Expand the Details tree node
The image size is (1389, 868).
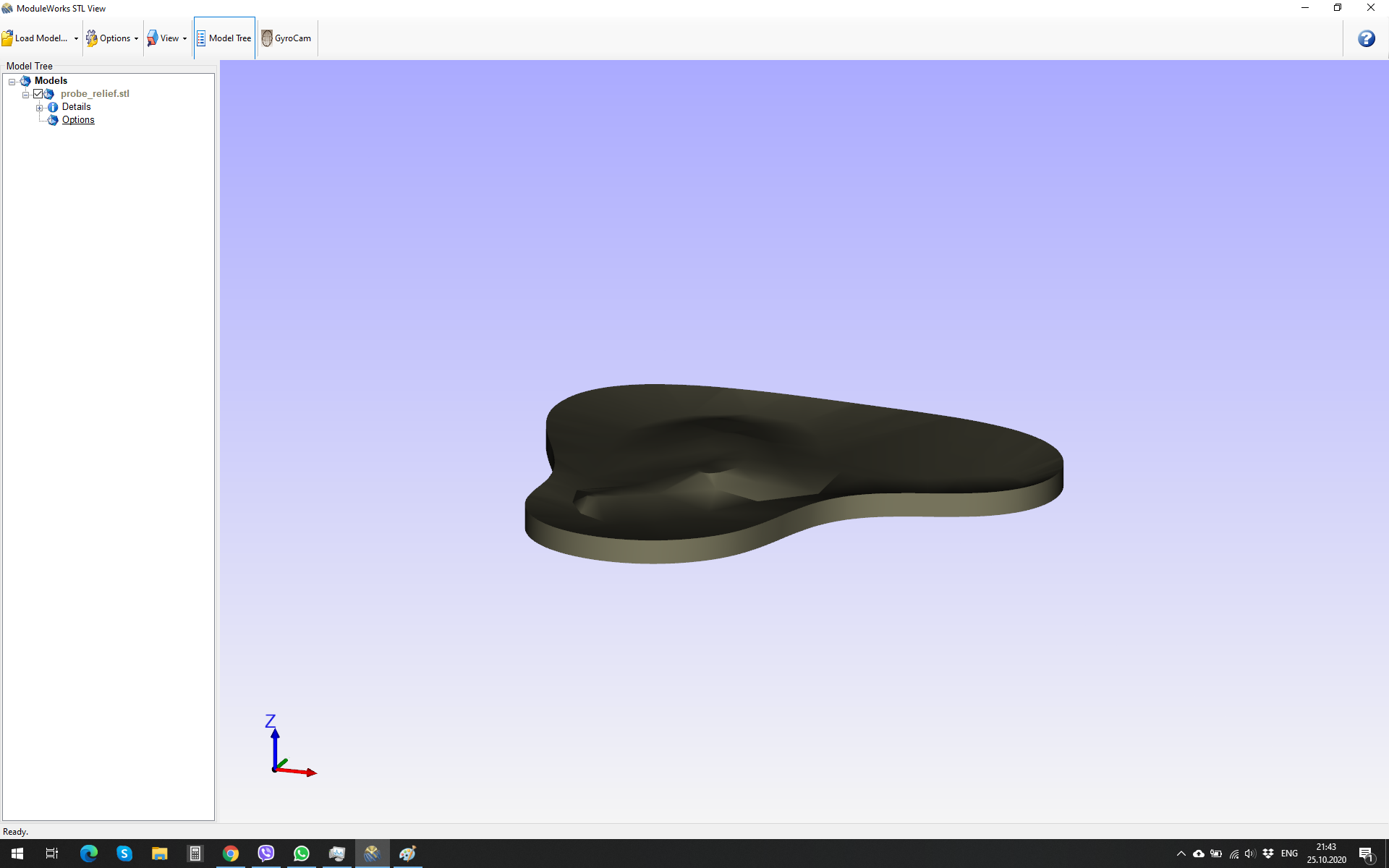(x=40, y=107)
